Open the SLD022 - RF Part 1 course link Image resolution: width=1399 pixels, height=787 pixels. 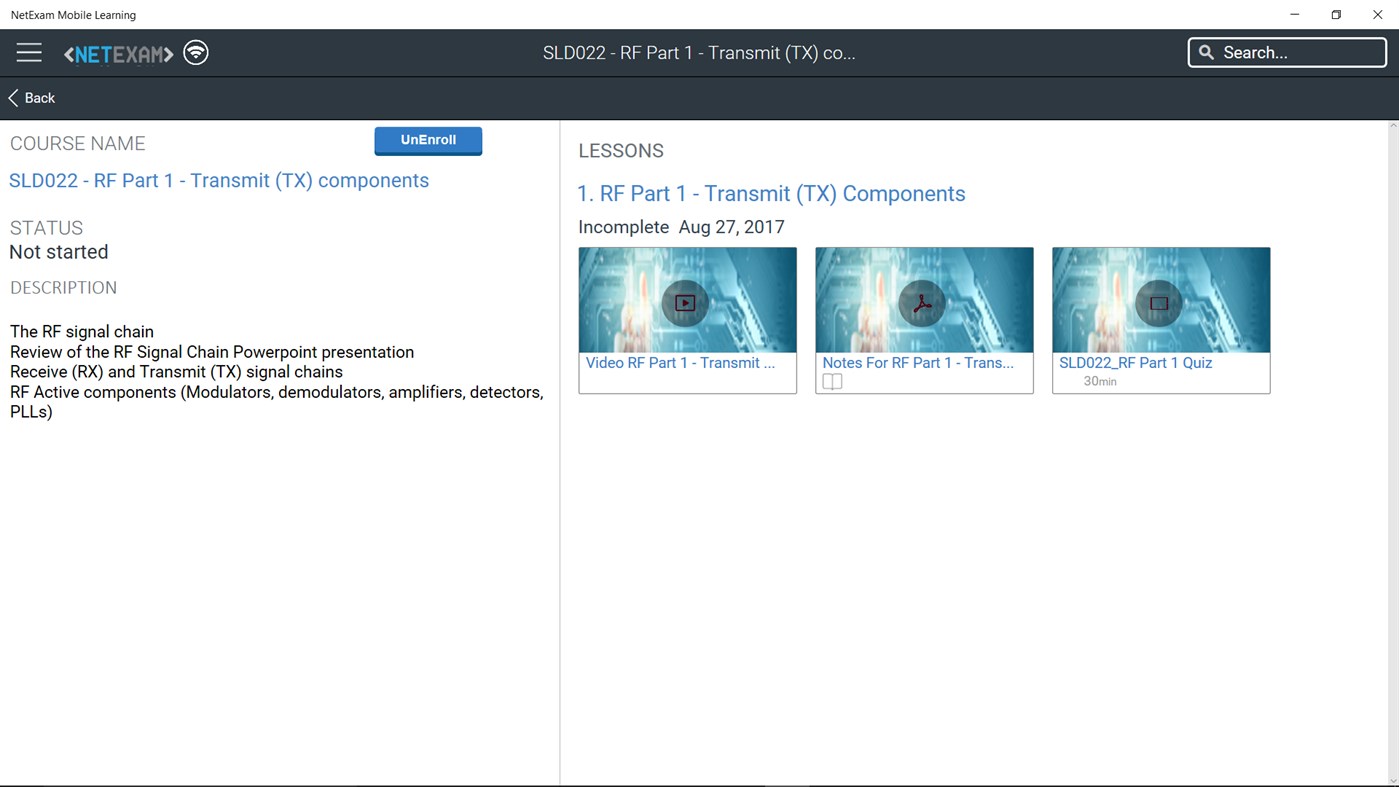click(x=218, y=180)
